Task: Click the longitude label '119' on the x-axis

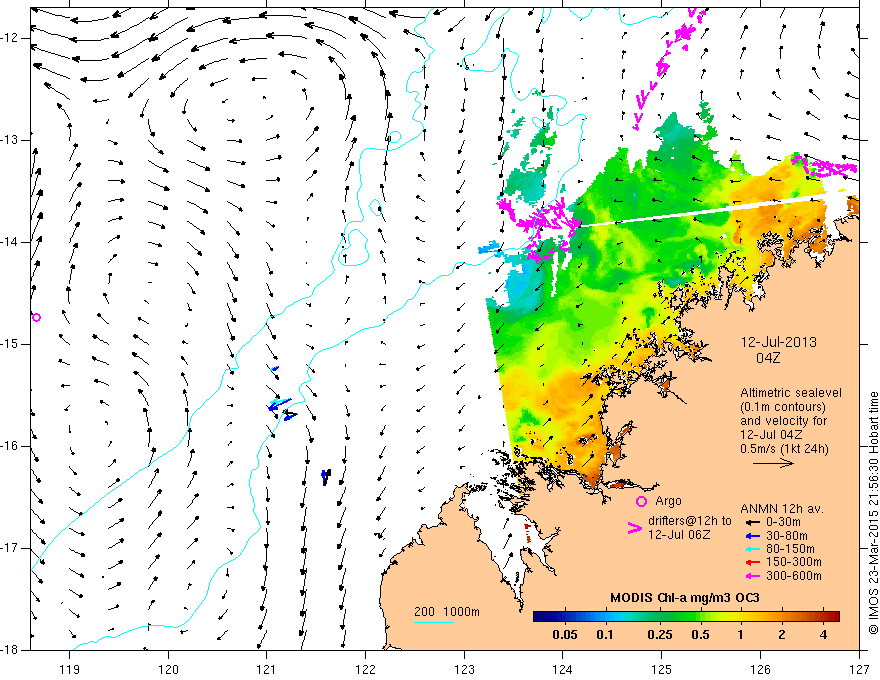Action: click(69, 669)
